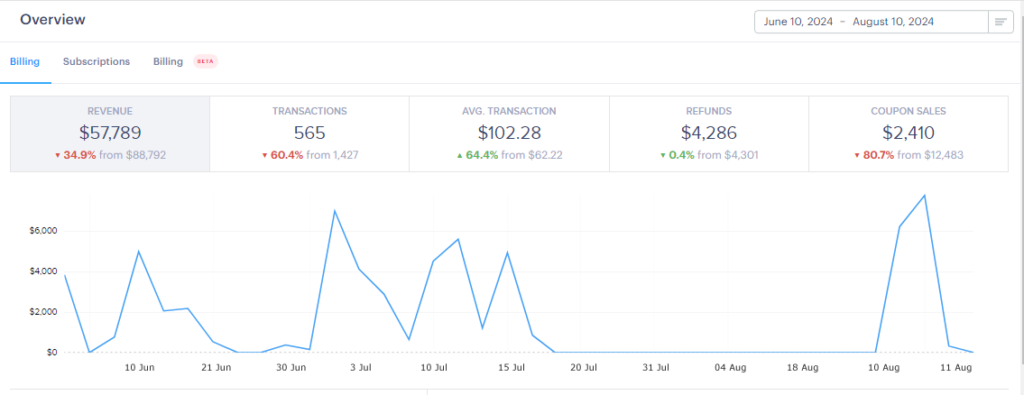Click the Overview page heading
Screen dimensions: 1024x395
click(x=52, y=20)
